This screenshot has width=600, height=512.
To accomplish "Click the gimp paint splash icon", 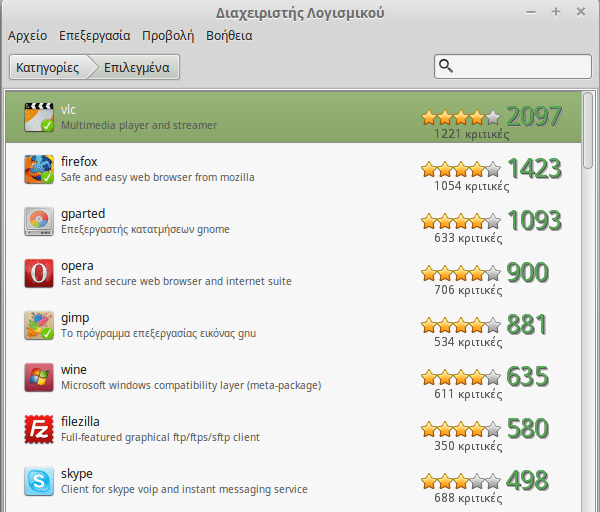I will 39,325.
